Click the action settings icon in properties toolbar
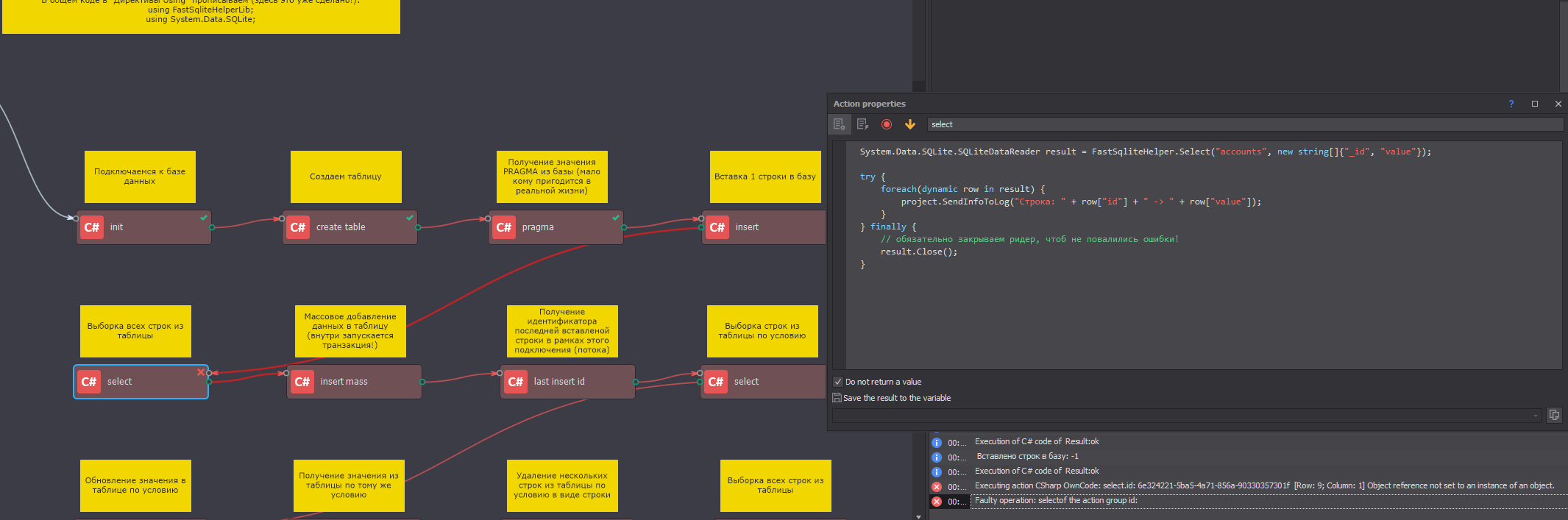Screen dimensions: 1568x520 coord(839,124)
